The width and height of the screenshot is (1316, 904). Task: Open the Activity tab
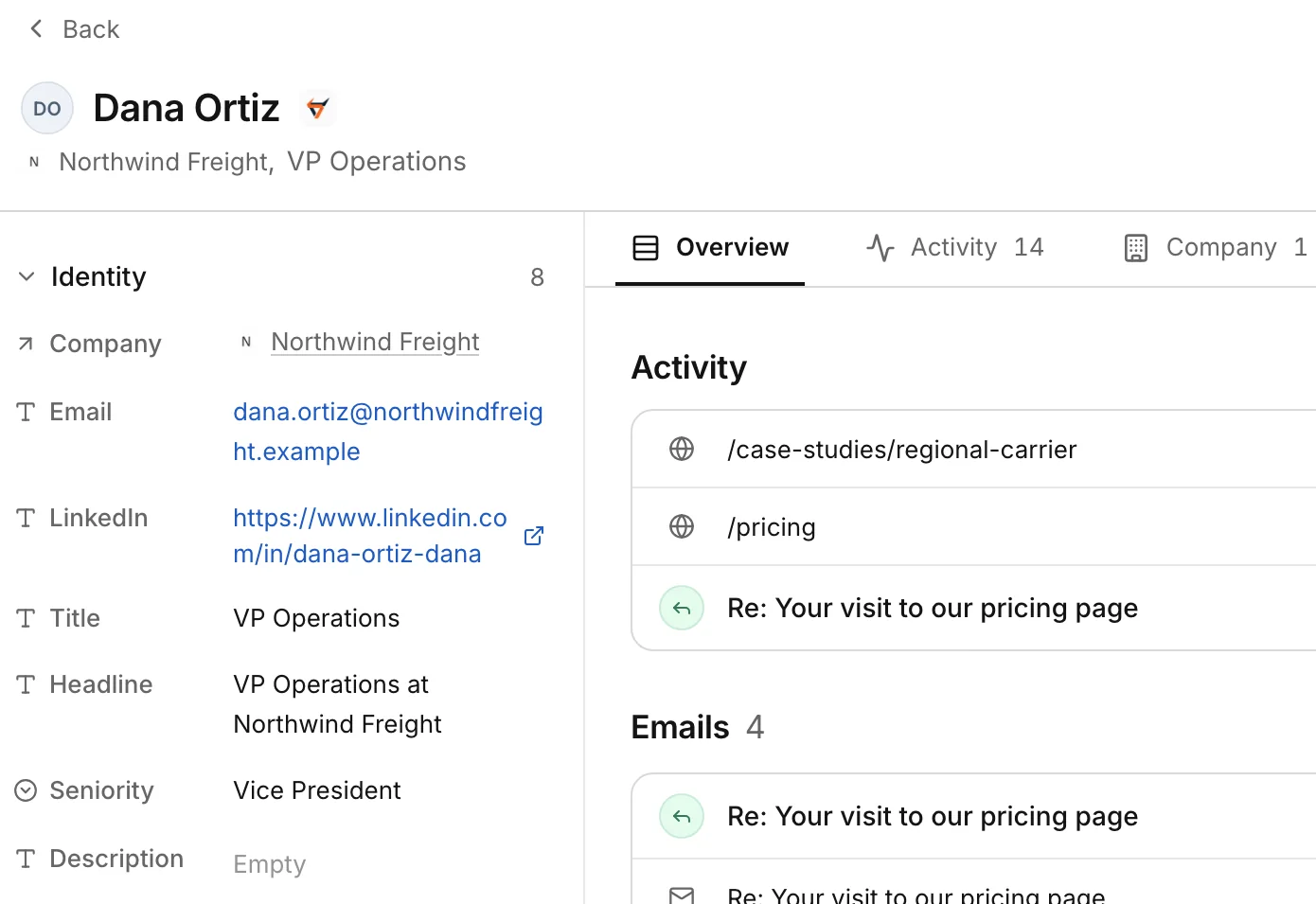tap(954, 247)
